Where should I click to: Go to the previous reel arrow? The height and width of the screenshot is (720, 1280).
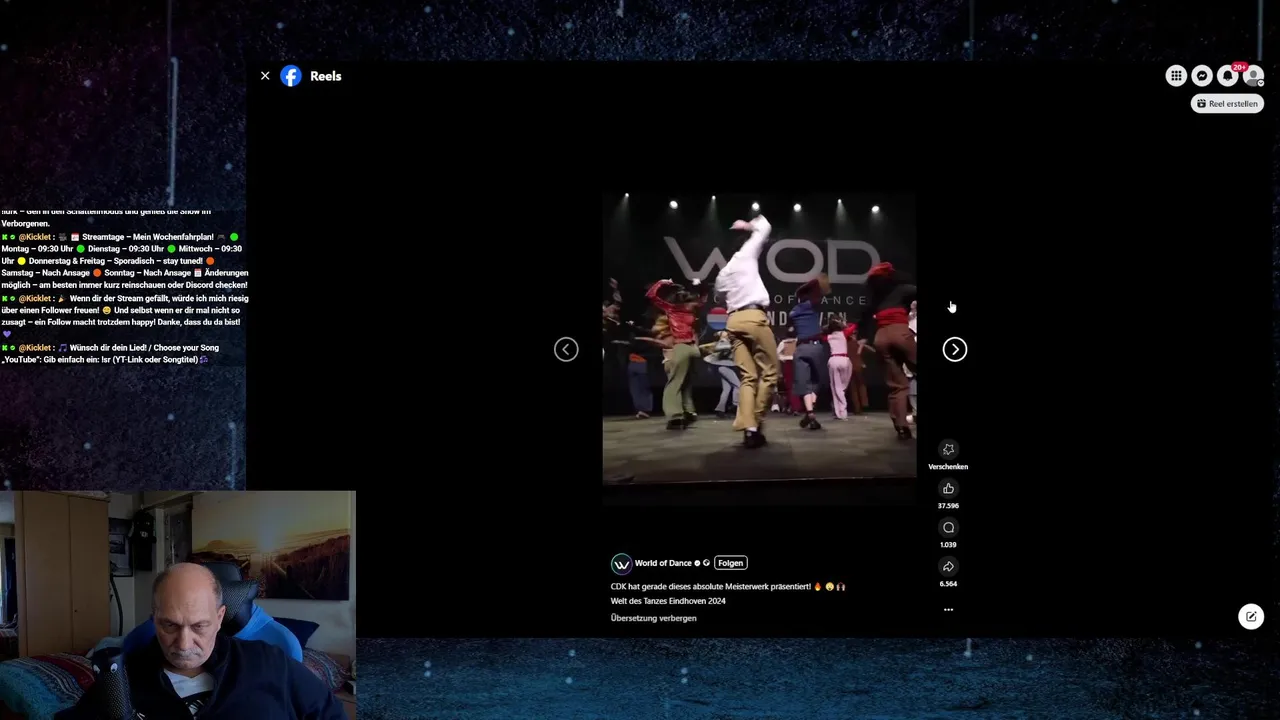[566, 349]
